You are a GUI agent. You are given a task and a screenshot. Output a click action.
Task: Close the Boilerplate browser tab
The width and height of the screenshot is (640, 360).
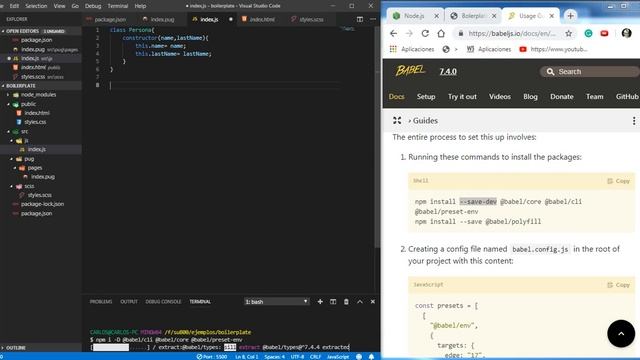494,16
